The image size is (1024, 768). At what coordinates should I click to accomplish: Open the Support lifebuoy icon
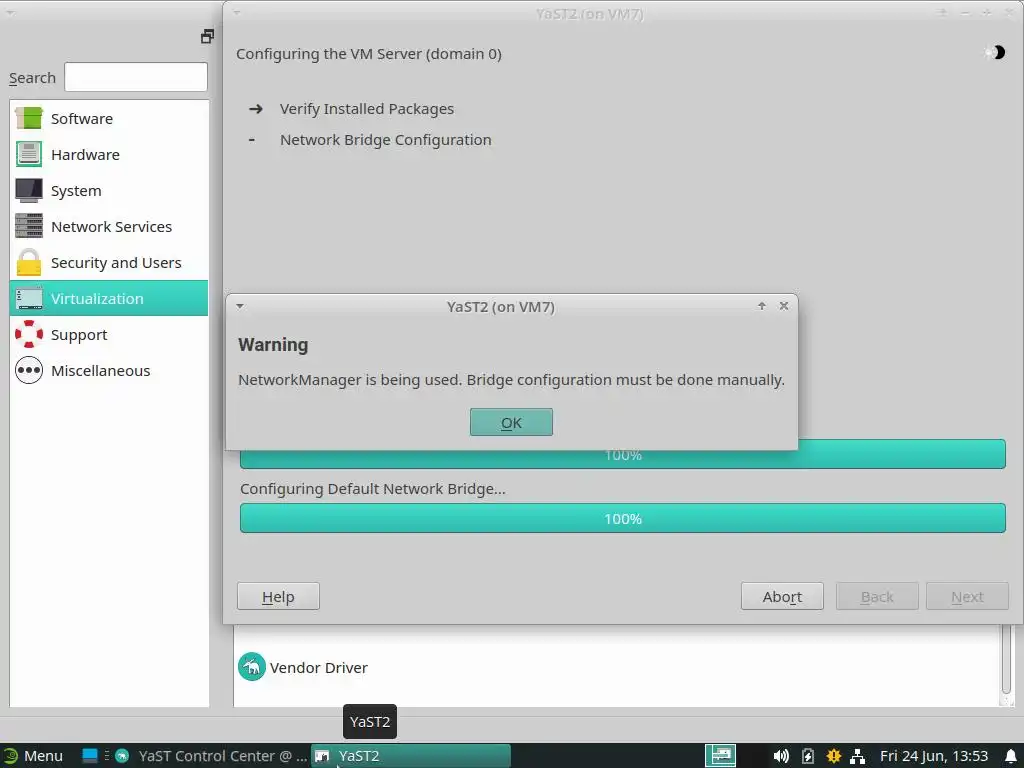[x=29, y=334]
